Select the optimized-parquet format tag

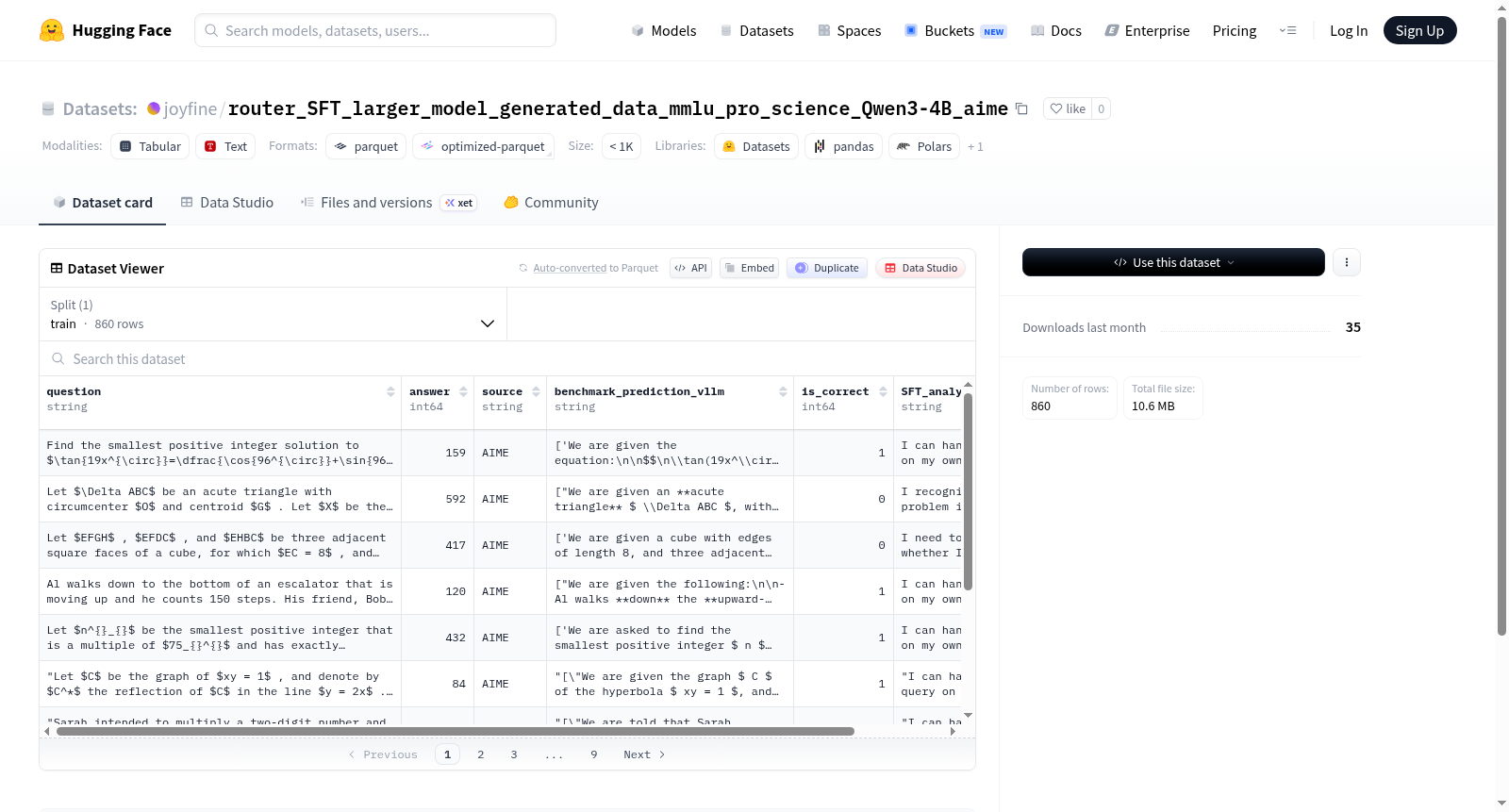pyautogui.click(x=483, y=146)
